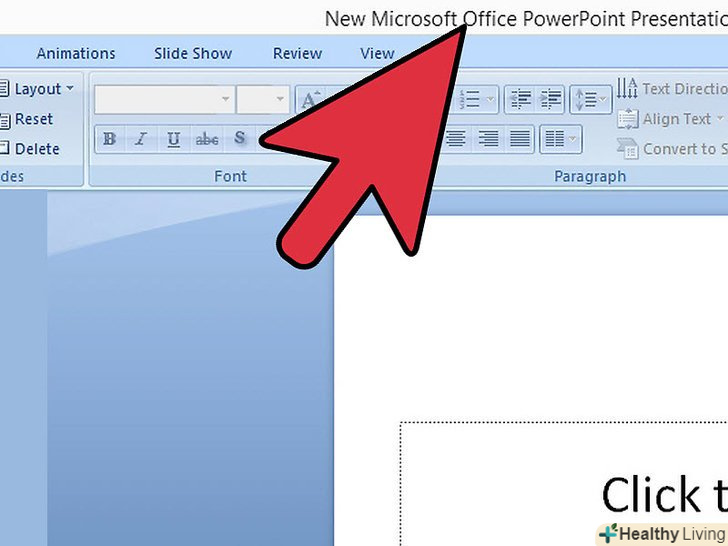The image size is (728, 546).
Task: Click Decrease List Level icon
Action: (x=520, y=99)
